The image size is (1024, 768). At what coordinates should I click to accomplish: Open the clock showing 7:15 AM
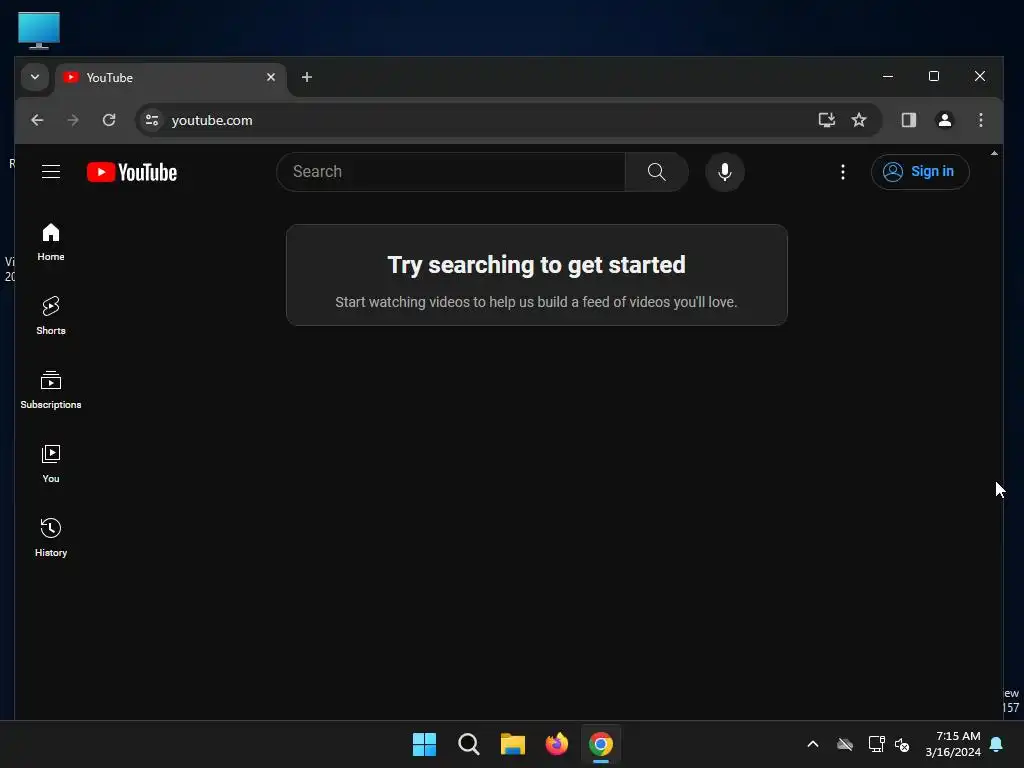coord(953,744)
